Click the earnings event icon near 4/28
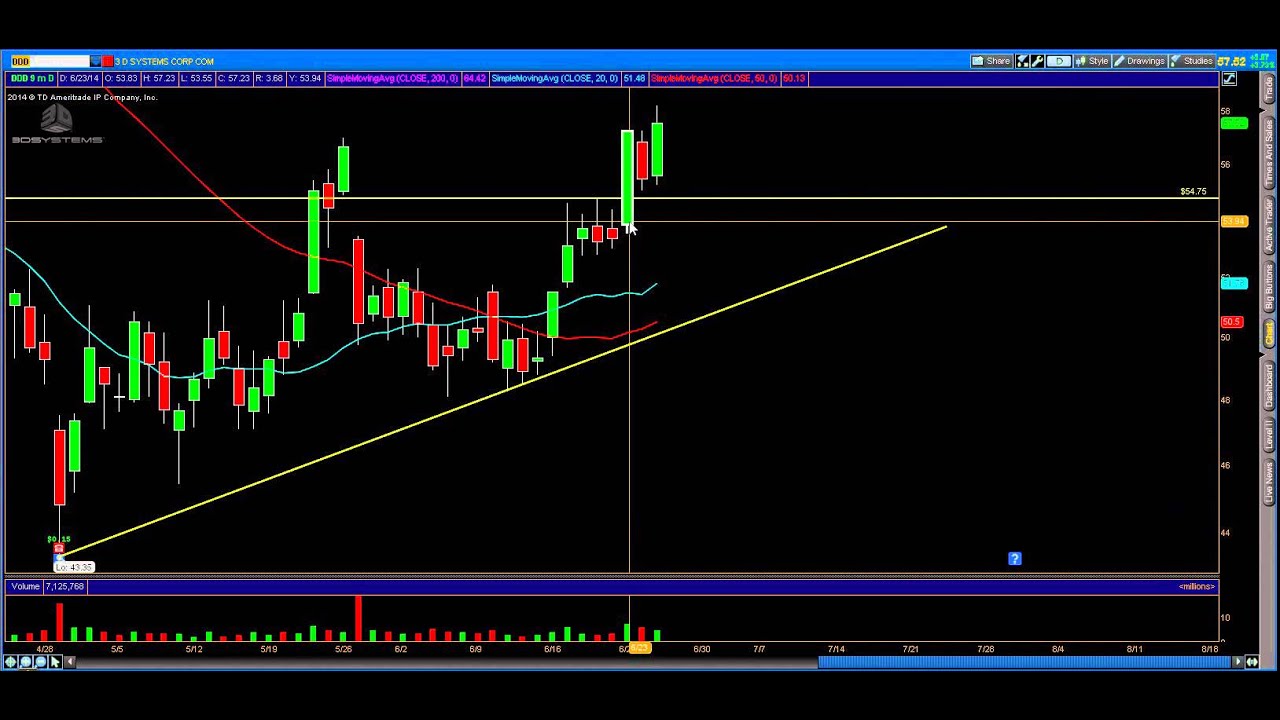The width and height of the screenshot is (1280, 720). pyautogui.click(x=58, y=549)
